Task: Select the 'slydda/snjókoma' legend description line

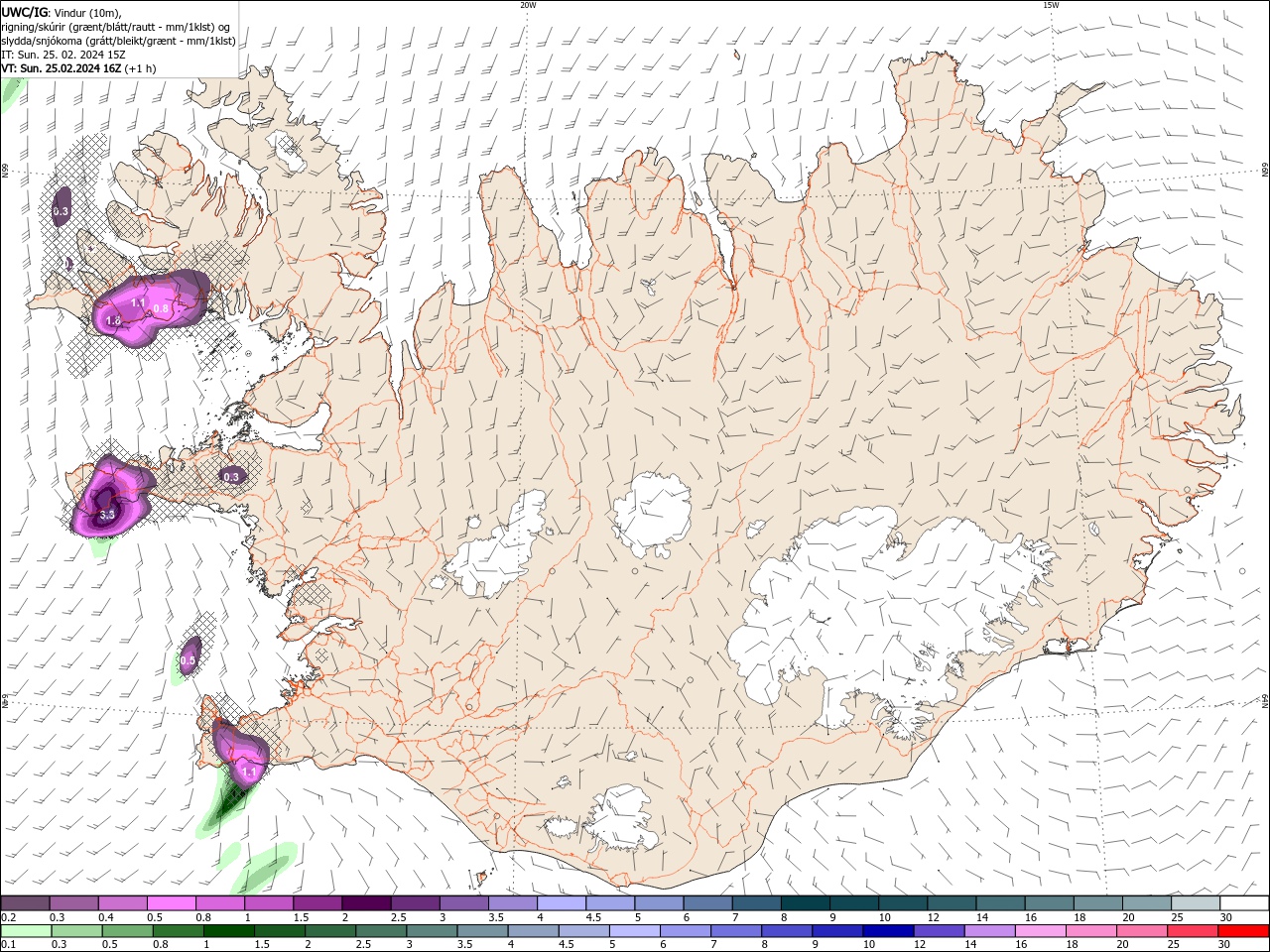Action: (118, 41)
